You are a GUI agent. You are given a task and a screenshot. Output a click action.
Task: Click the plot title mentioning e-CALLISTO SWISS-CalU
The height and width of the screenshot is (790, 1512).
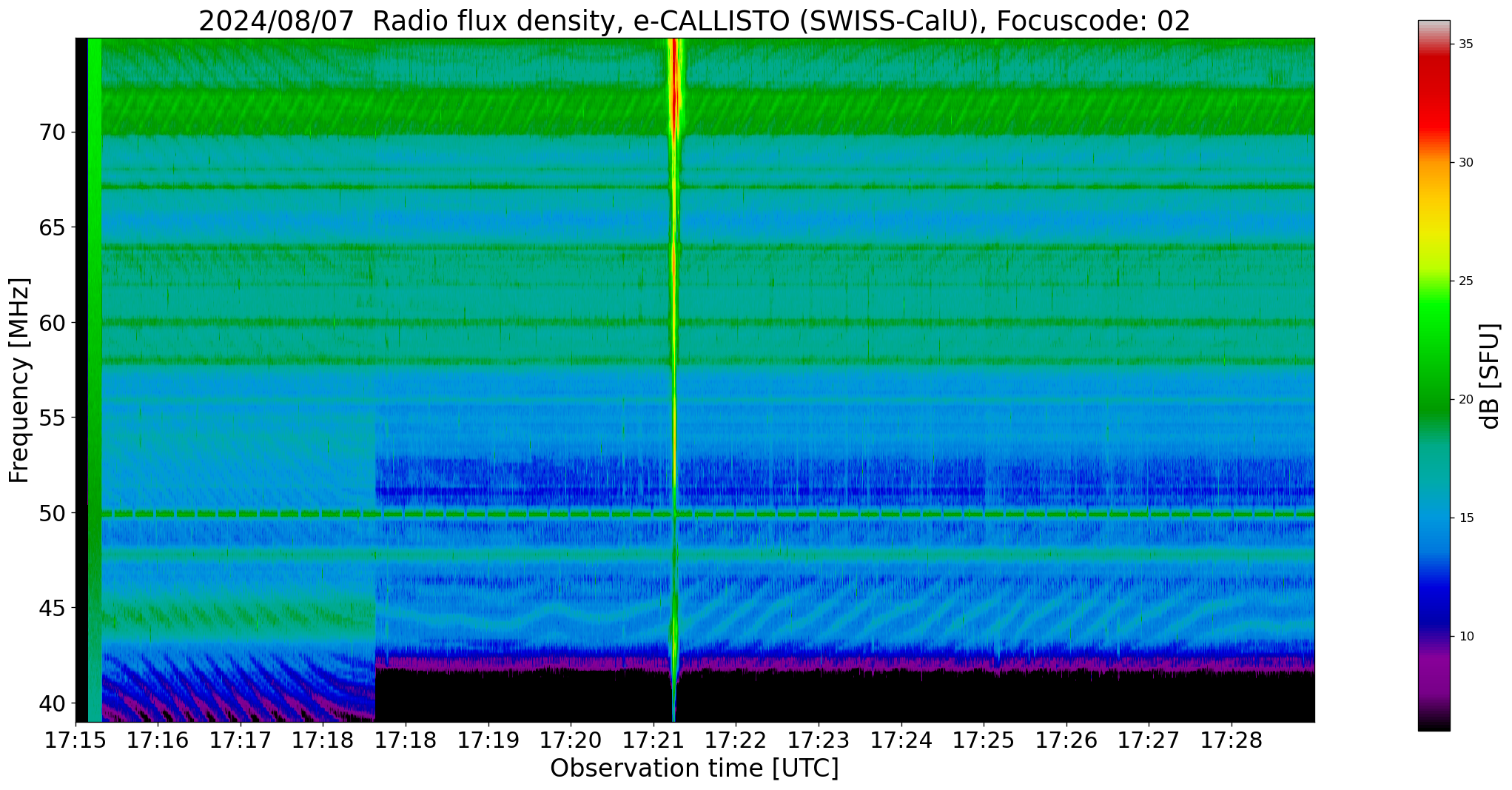click(694, 21)
